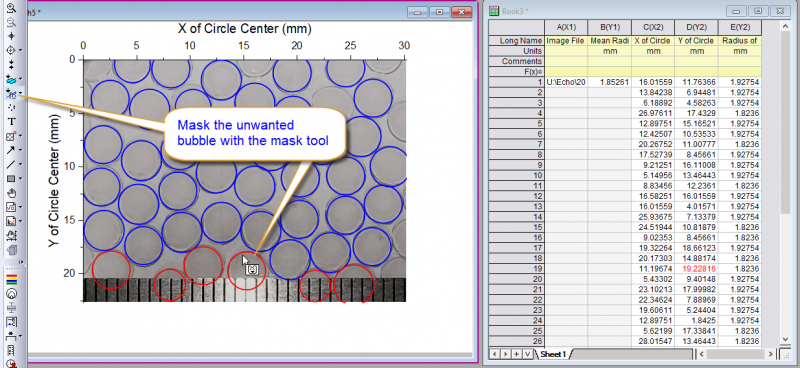The width and height of the screenshot is (800, 368).
Task: Open dropdown next to Regional Data Selector
Action: pyautogui.click(x=20, y=79)
